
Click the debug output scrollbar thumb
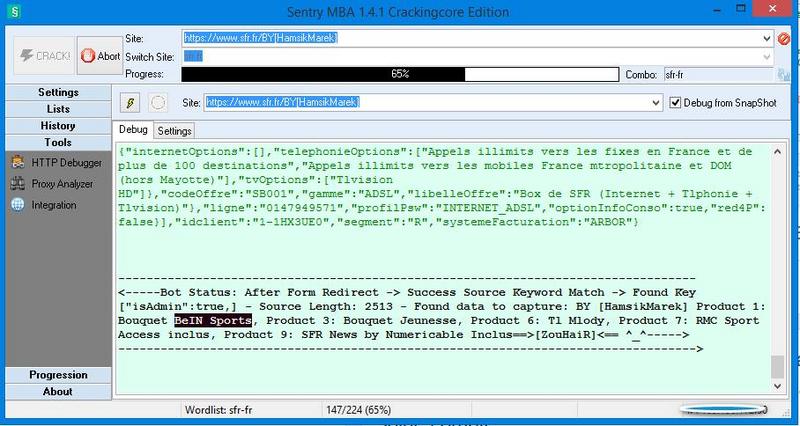click(777, 367)
